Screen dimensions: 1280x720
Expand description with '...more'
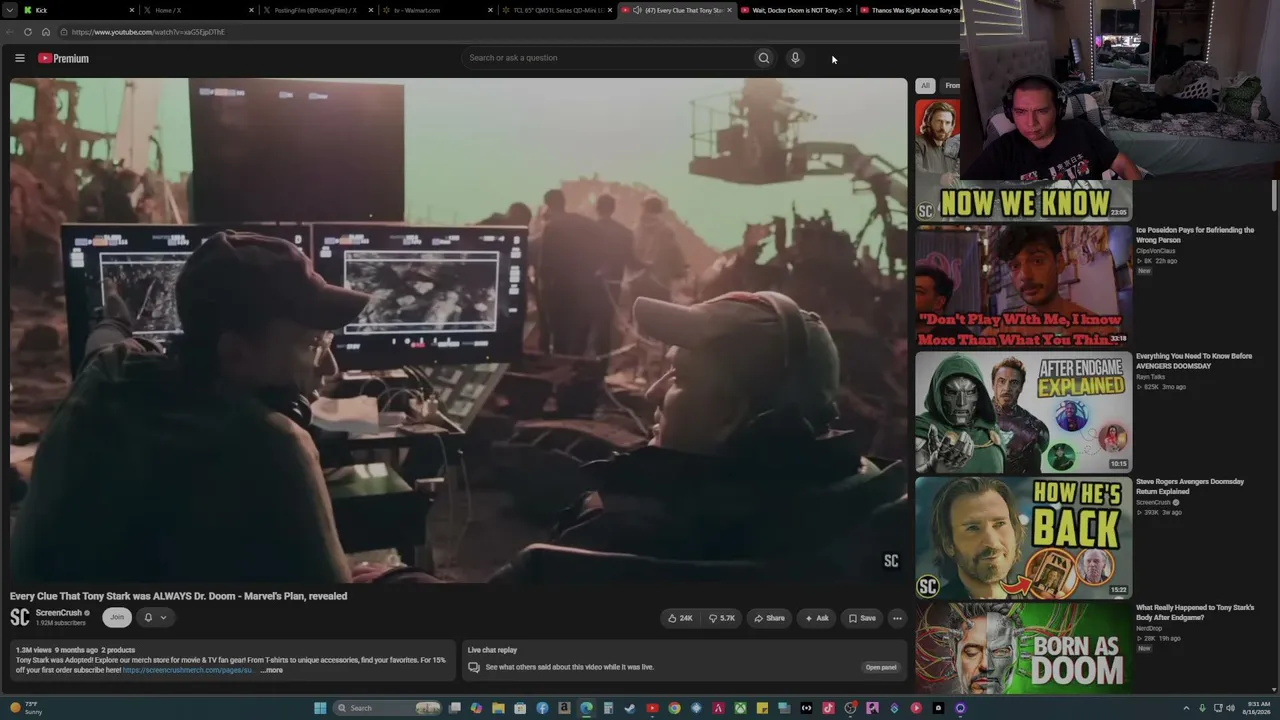[272, 670]
